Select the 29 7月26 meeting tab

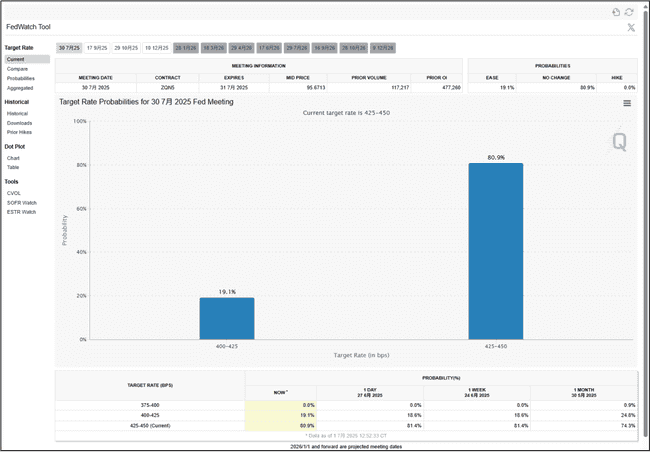tap(297, 48)
